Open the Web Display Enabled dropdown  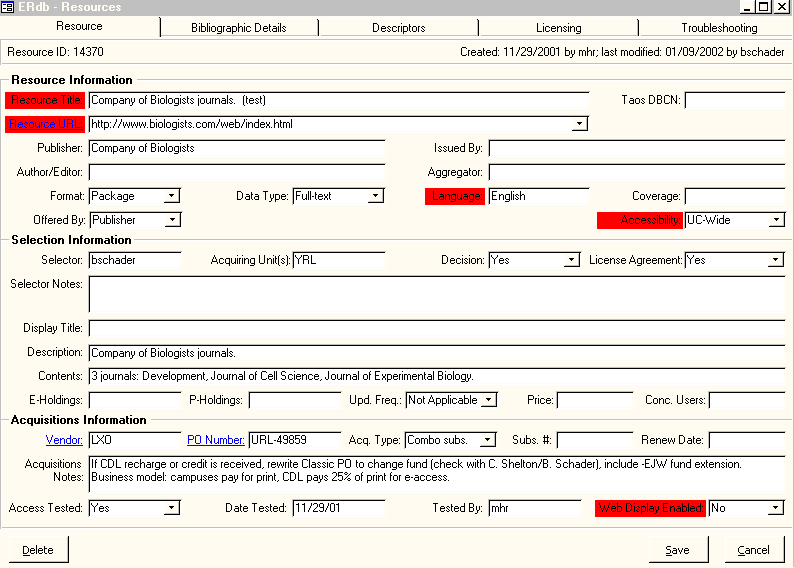pyautogui.click(x=775, y=508)
